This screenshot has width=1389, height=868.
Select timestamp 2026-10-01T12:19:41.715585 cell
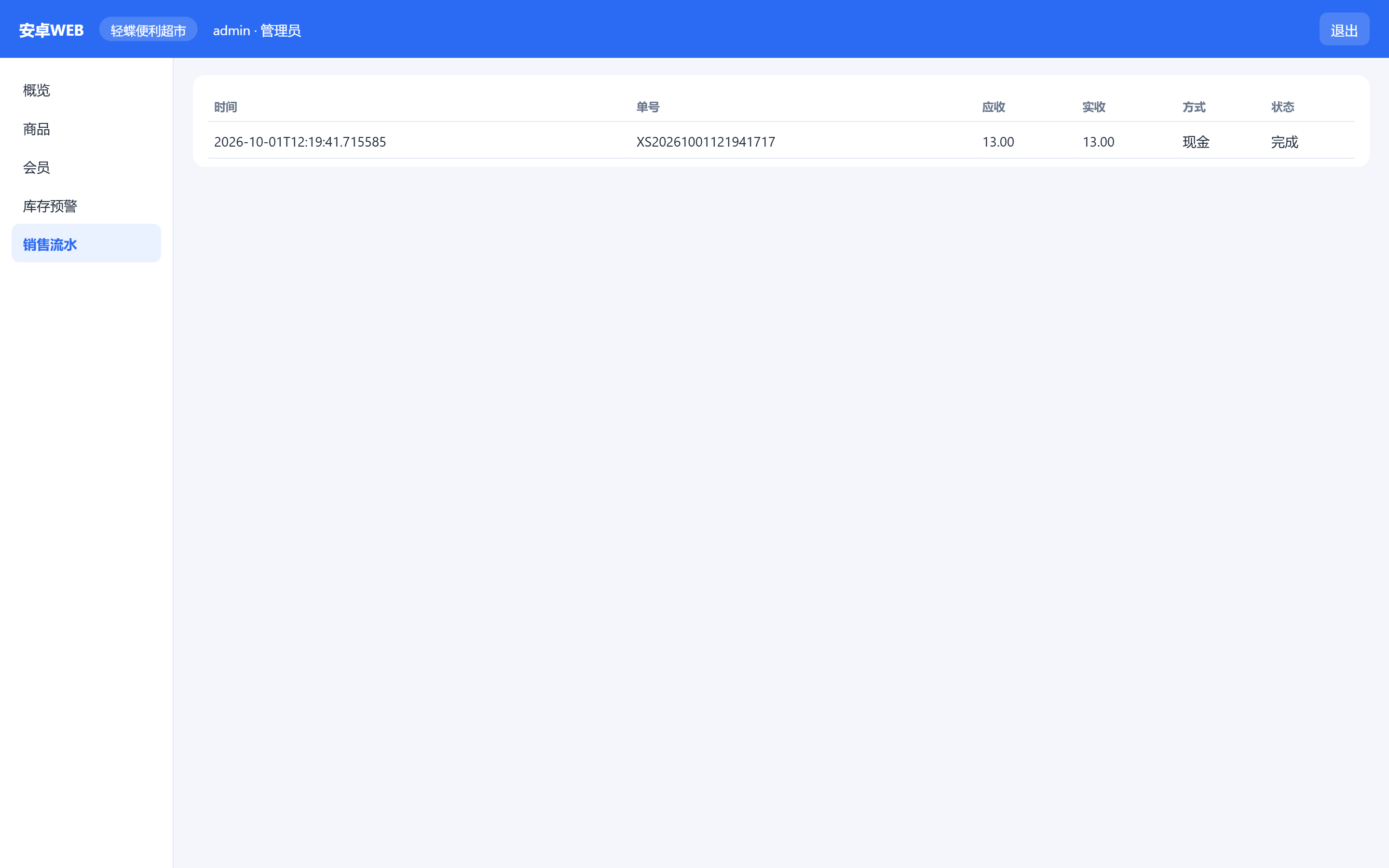click(x=300, y=141)
